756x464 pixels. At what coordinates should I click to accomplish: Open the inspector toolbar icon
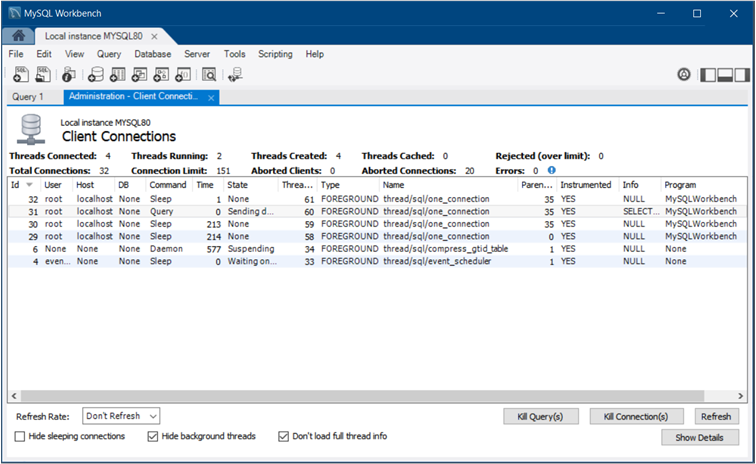point(69,74)
